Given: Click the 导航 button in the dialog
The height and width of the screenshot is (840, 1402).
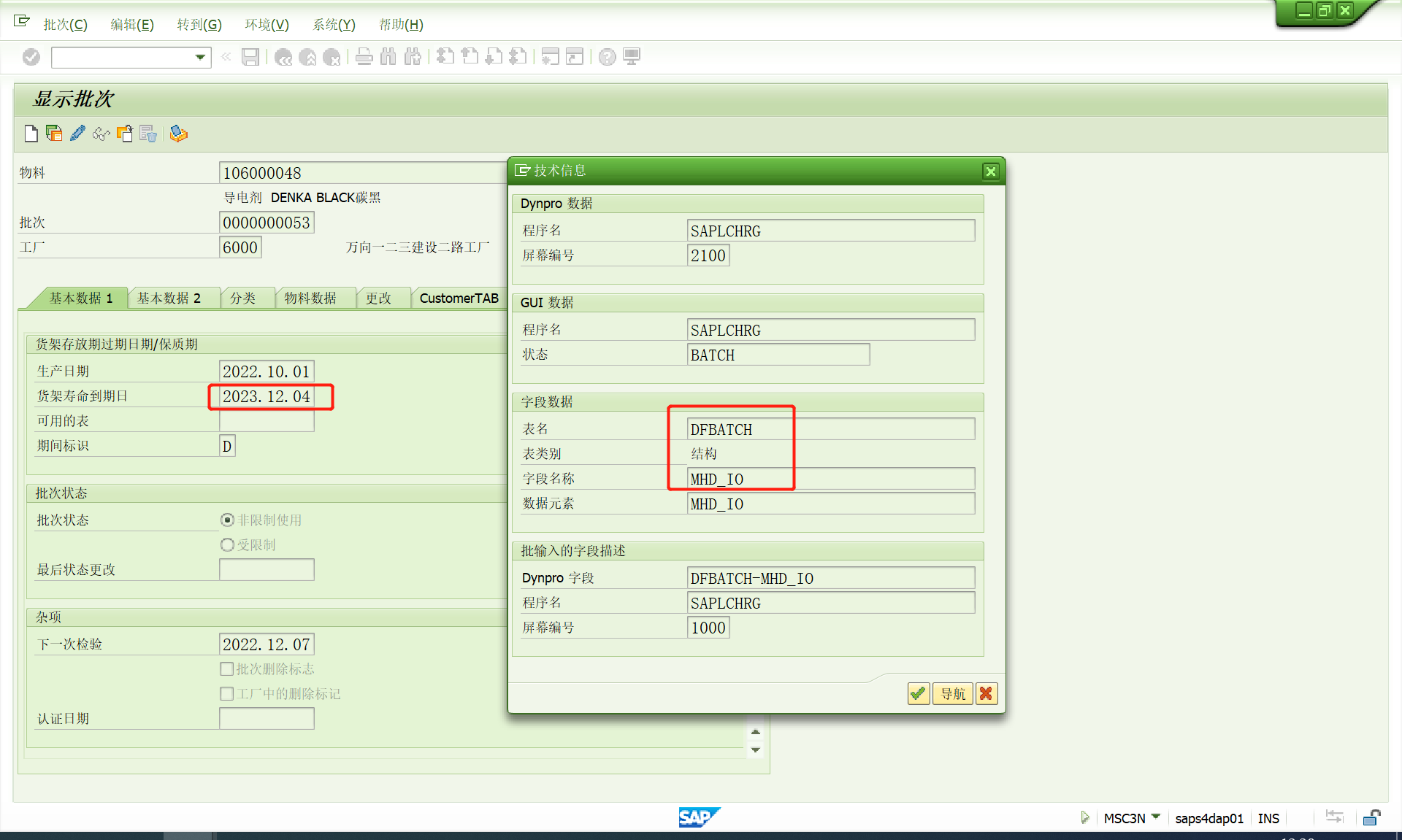Looking at the screenshot, I should [952, 693].
